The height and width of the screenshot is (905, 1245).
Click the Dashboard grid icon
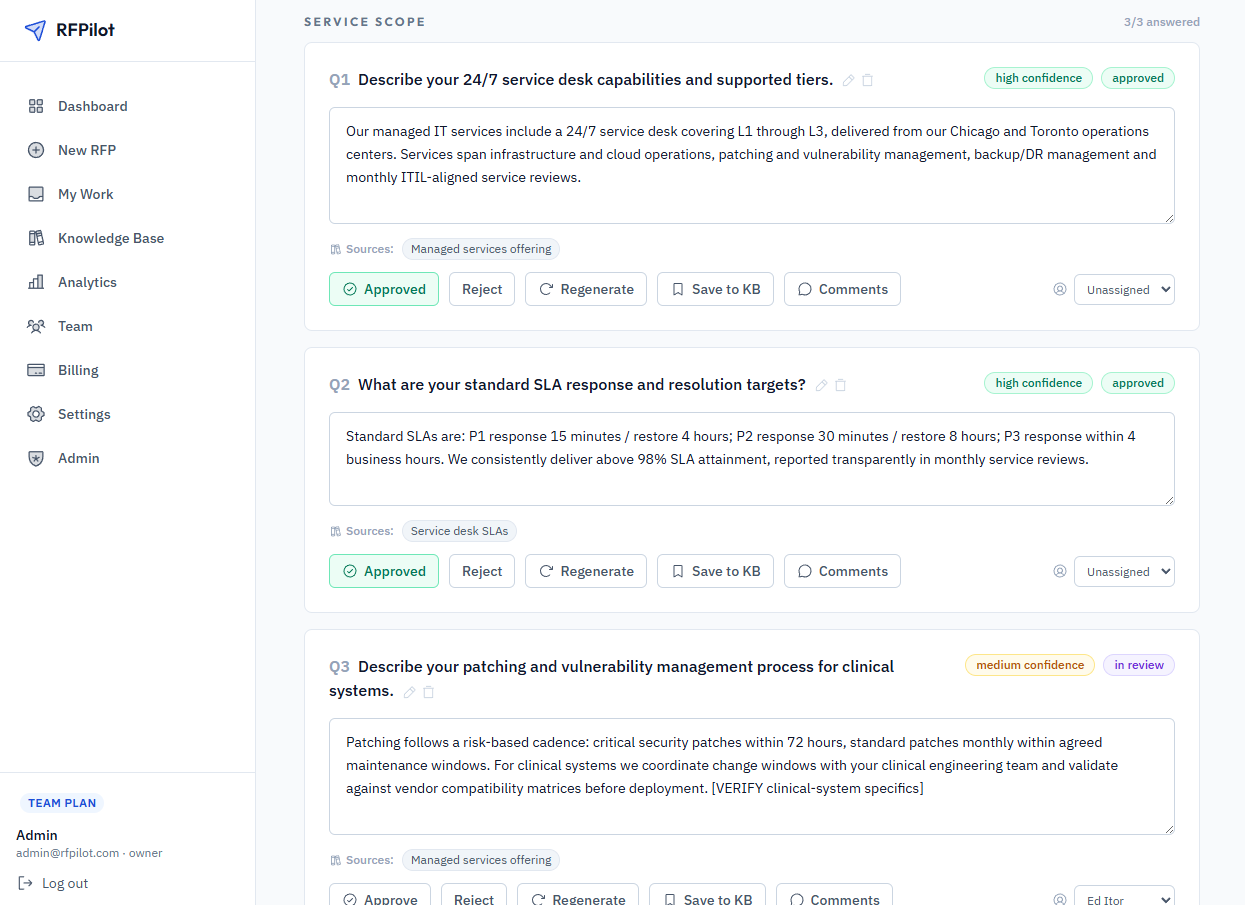(x=36, y=106)
